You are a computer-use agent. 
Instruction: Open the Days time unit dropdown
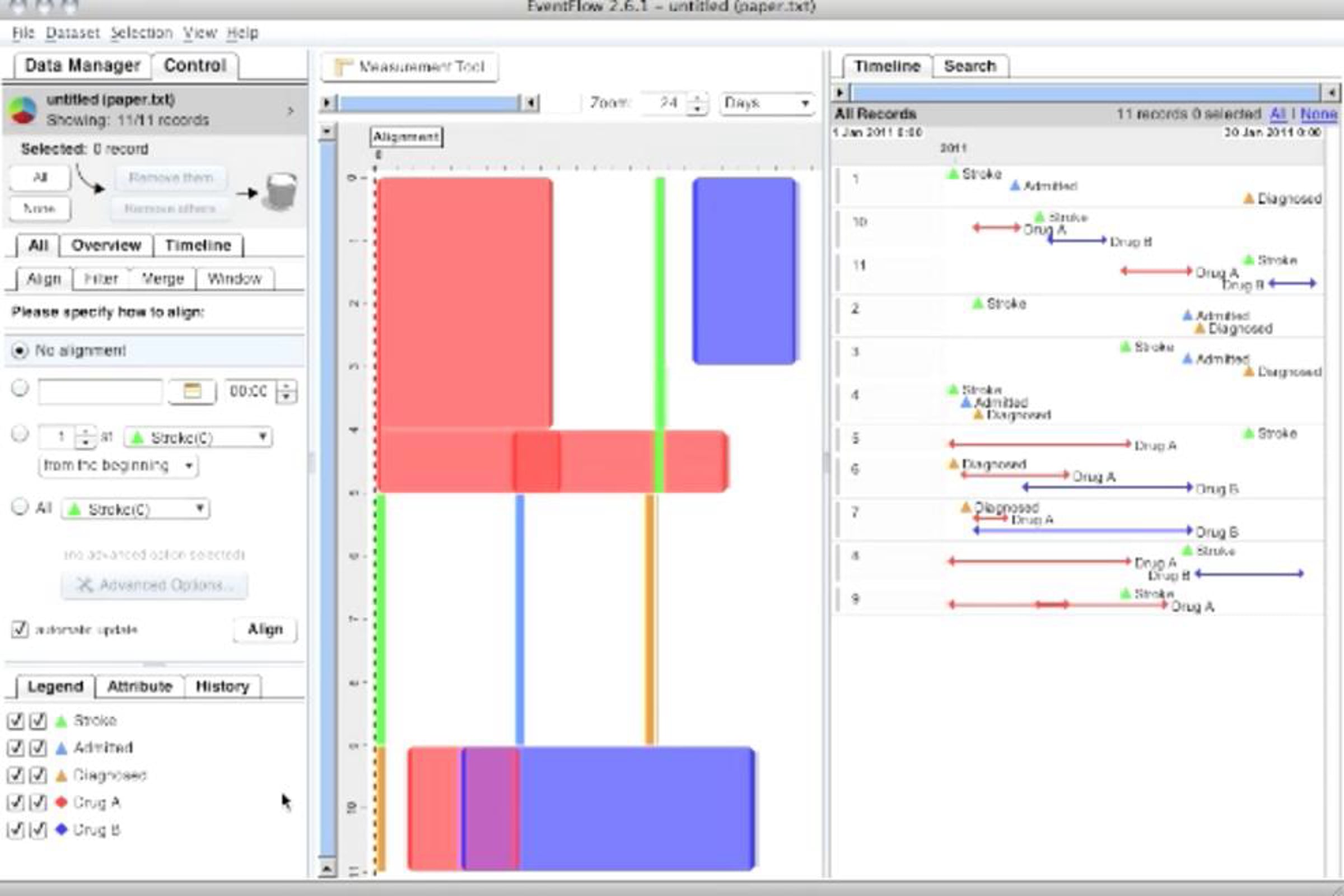point(767,104)
